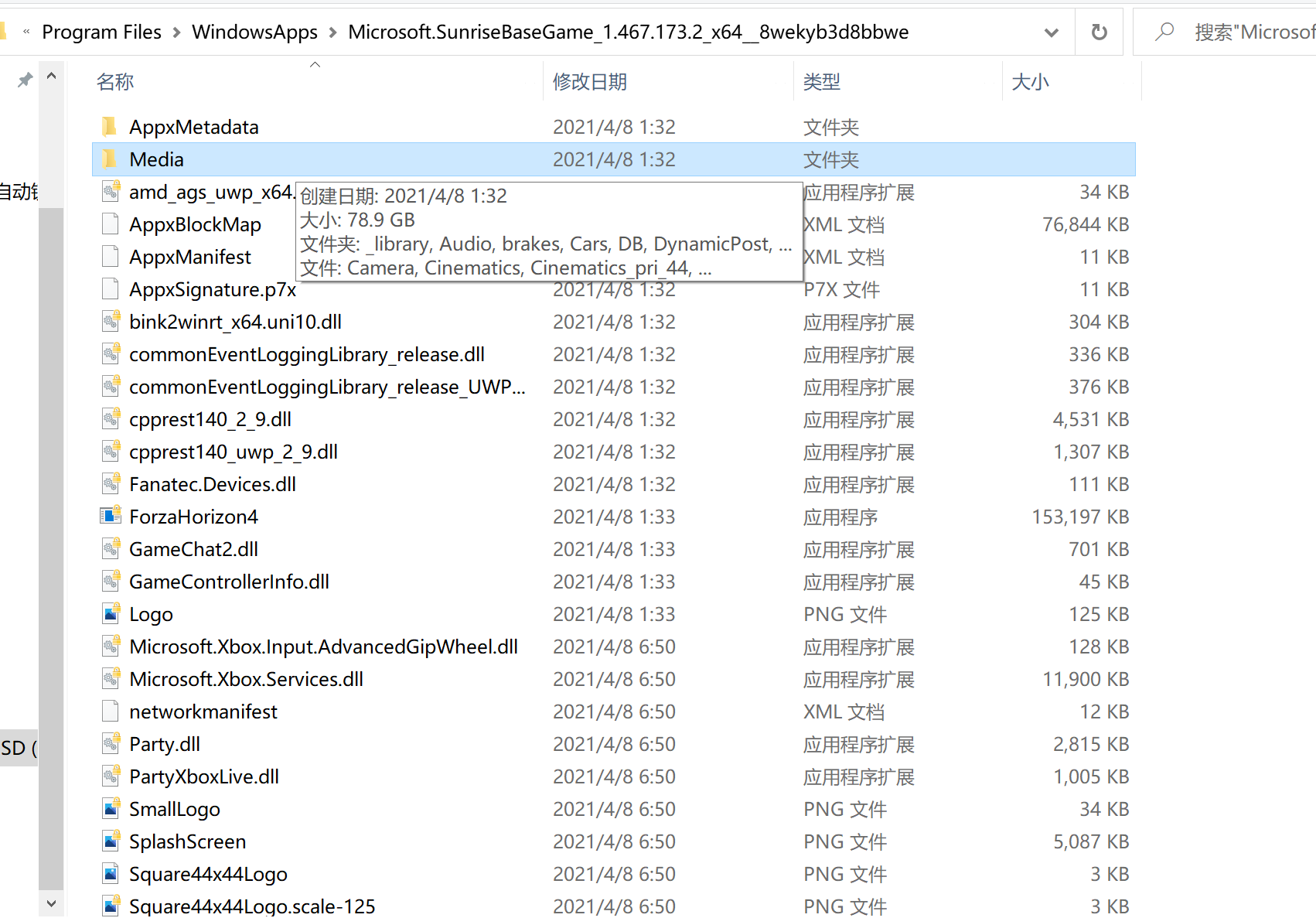
Task: Click the AppxSignature.p7x file icon
Action: pyautogui.click(x=111, y=289)
